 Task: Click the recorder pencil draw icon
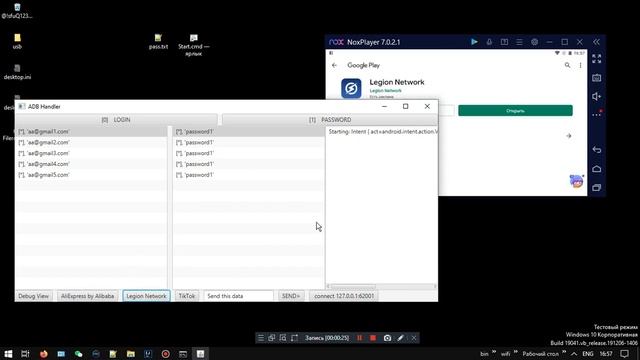400,338
